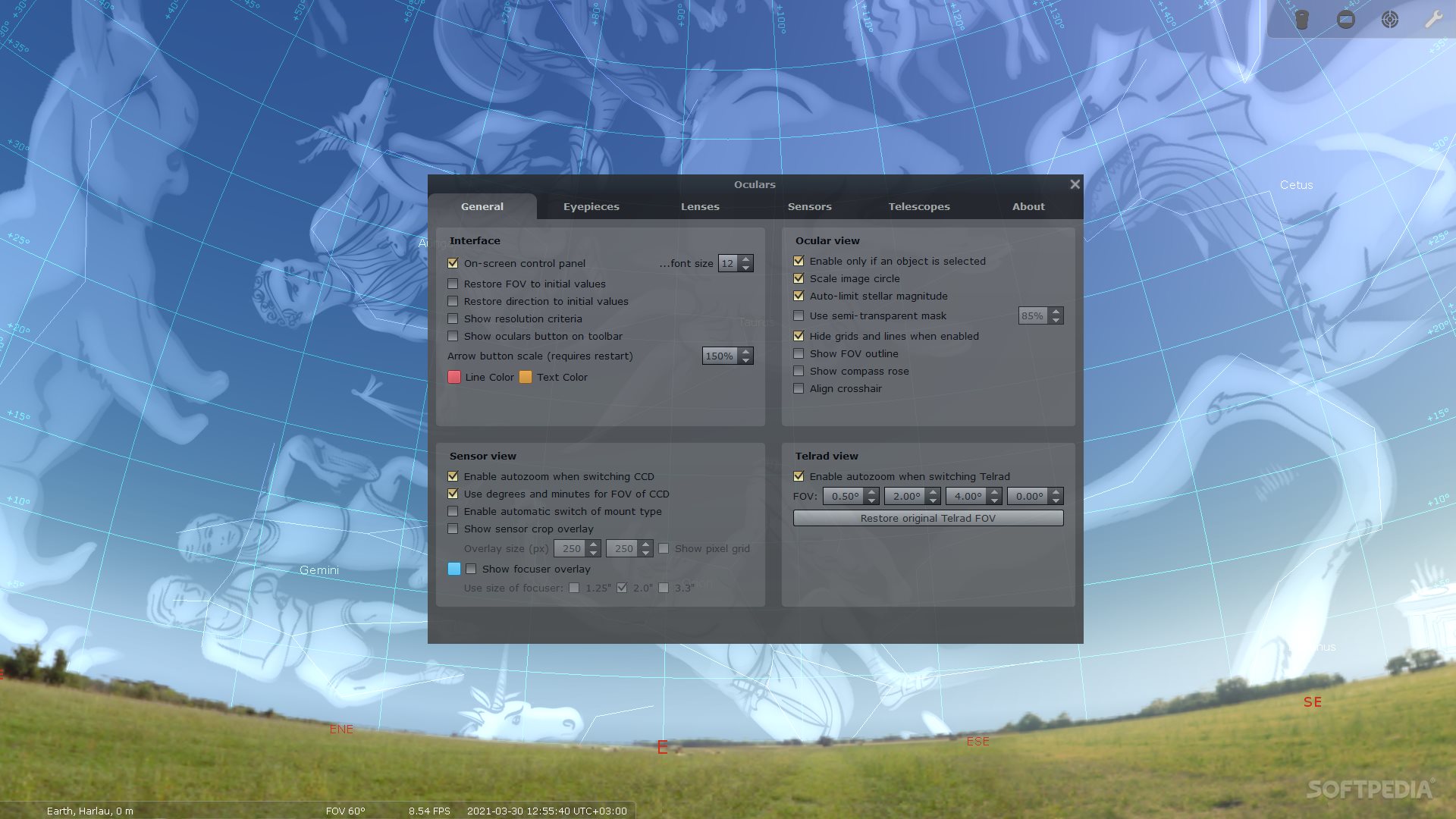This screenshot has width=1456, height=819.
Task: Click the Telrad FOV 2.00° field
Action: (x=905, y=496)
